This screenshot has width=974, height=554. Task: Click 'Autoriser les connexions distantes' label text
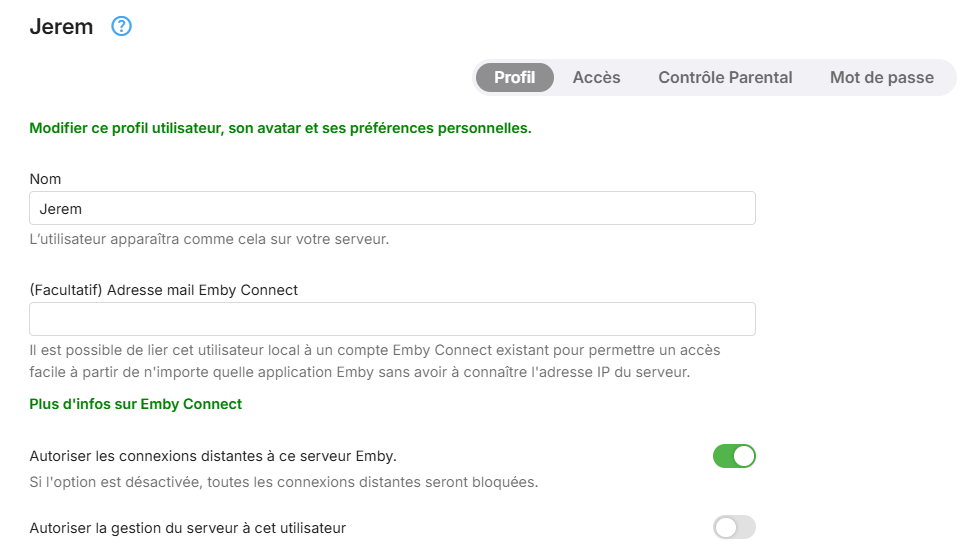click(213, 457)
